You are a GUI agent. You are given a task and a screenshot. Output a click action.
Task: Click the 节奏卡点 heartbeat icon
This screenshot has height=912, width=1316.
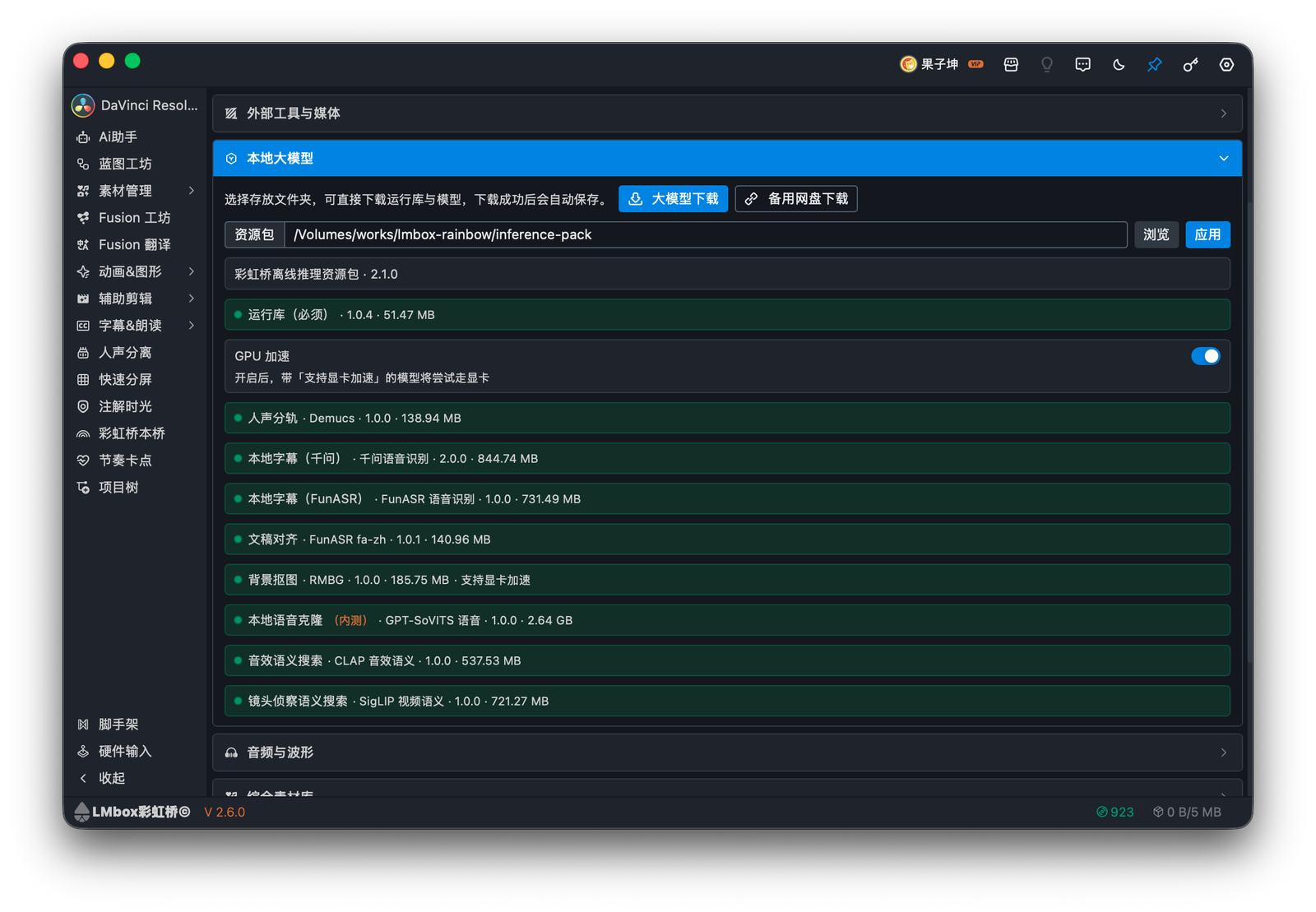click(83, 461)
